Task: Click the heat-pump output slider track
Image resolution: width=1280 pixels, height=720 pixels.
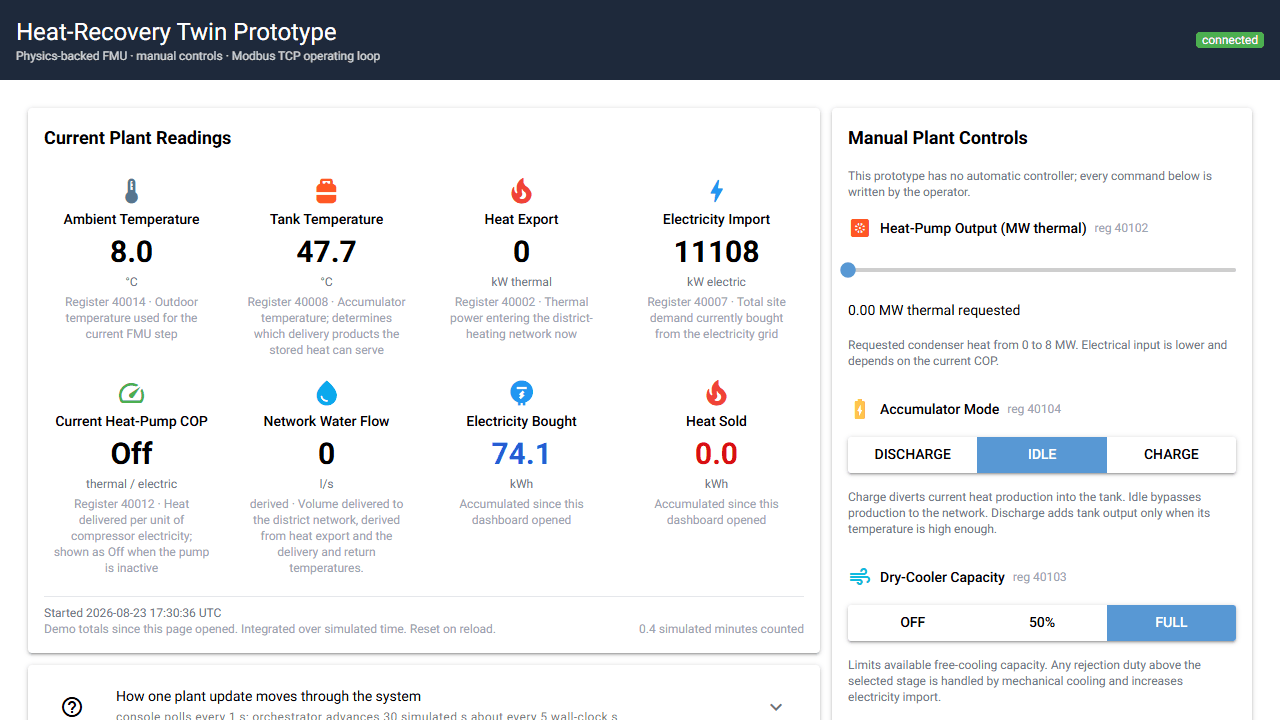Action: pos(1042,270)
